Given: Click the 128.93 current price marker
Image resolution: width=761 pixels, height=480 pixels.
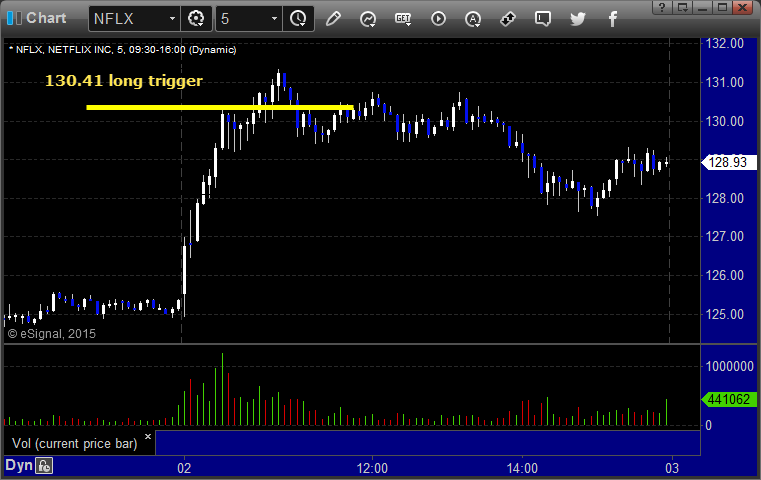Looking at the screenshot, I should click(x=728, y=162).
